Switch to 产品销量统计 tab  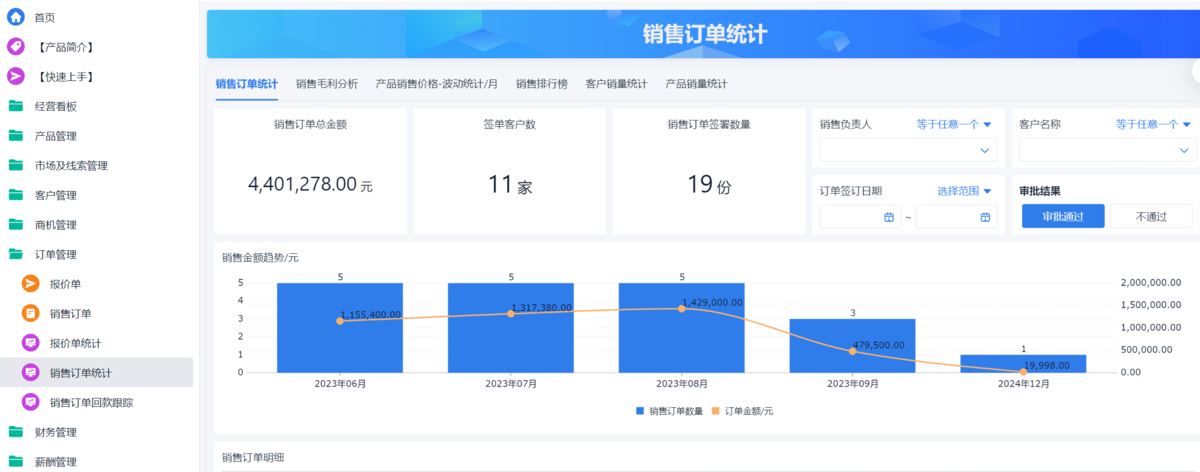[696, 84]
